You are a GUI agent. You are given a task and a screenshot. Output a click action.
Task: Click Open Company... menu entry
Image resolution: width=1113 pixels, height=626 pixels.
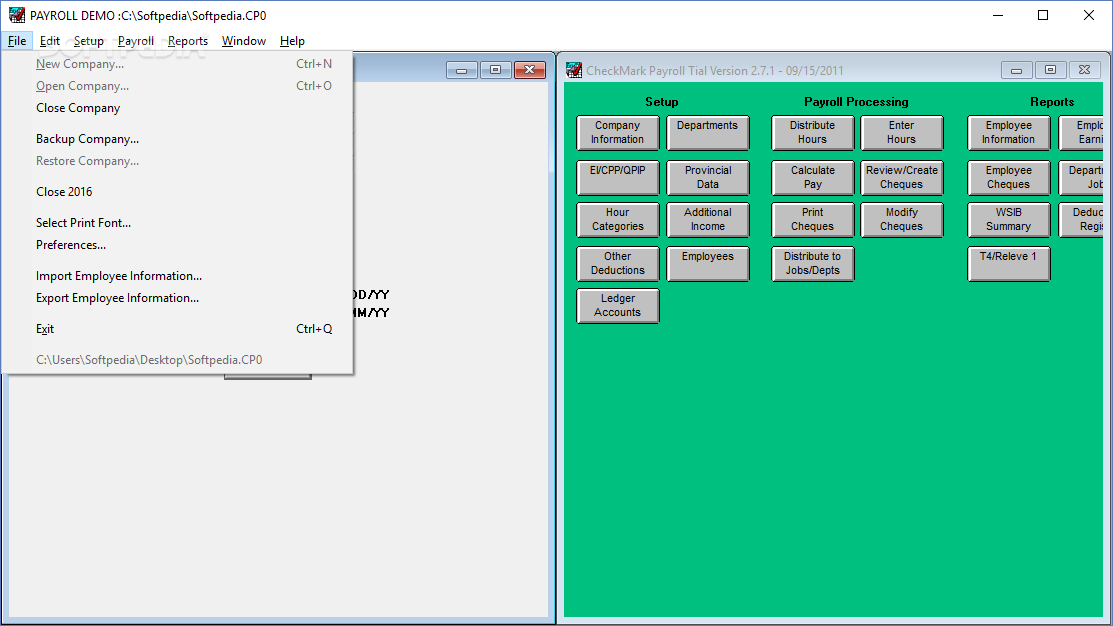pyautogui.click(x=177, y=86)
